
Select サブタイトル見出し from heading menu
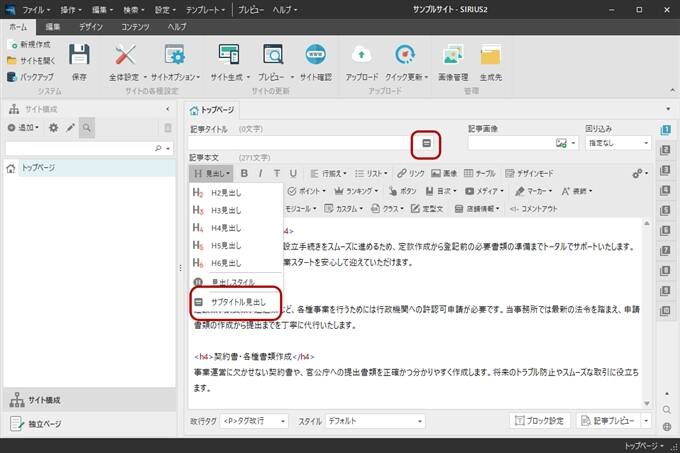[x=239, y=301]
